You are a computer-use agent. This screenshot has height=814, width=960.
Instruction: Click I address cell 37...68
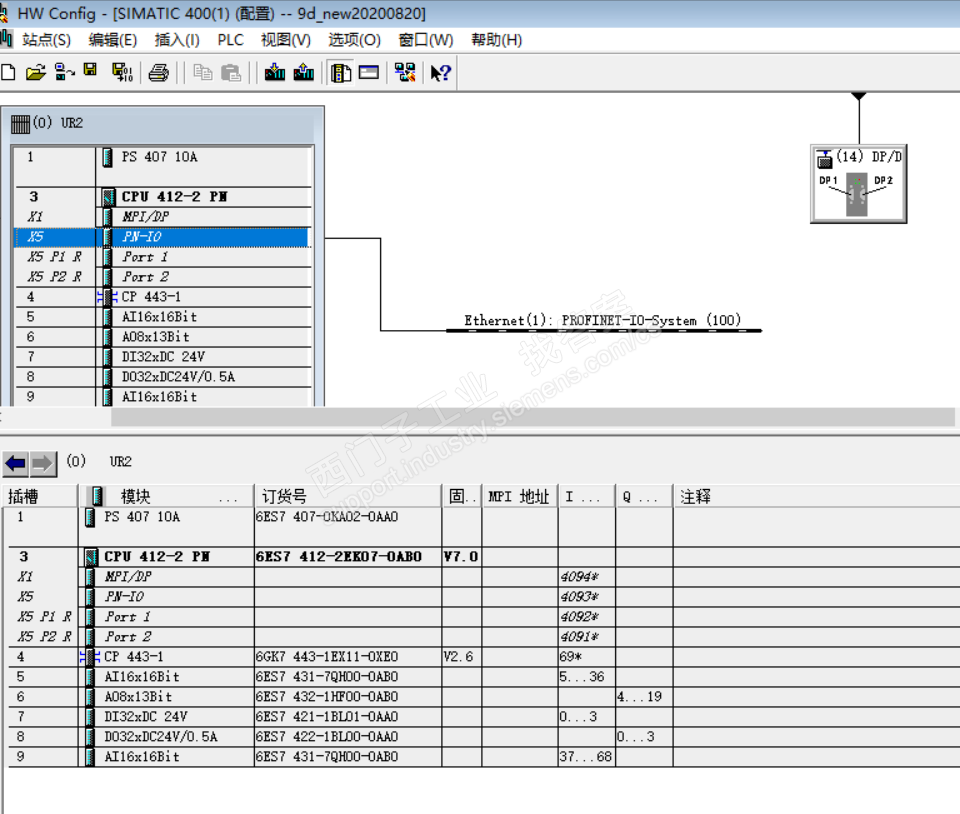(585, 757)
